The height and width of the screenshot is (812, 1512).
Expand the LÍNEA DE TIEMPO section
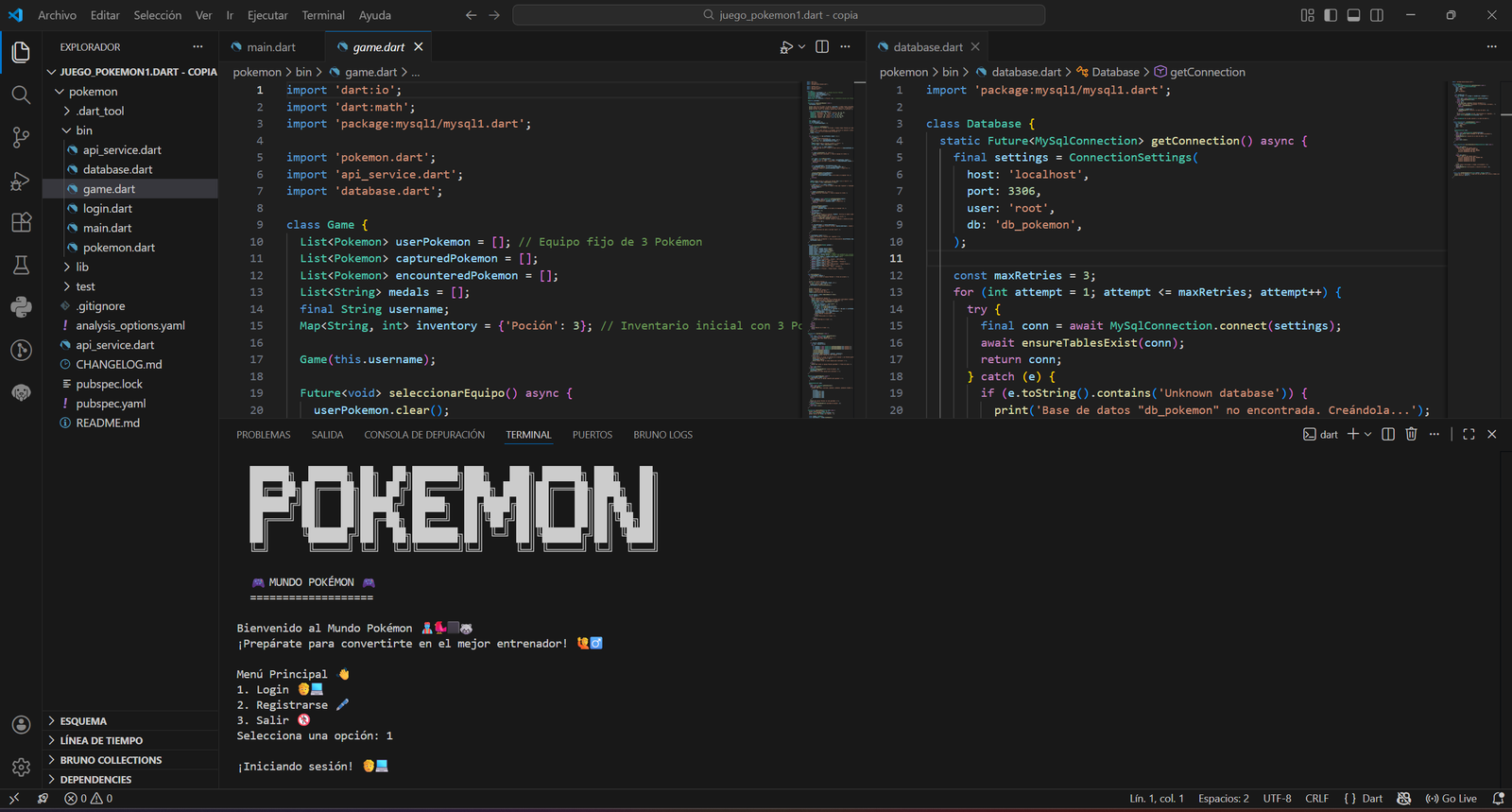click(x=130, y=740)
